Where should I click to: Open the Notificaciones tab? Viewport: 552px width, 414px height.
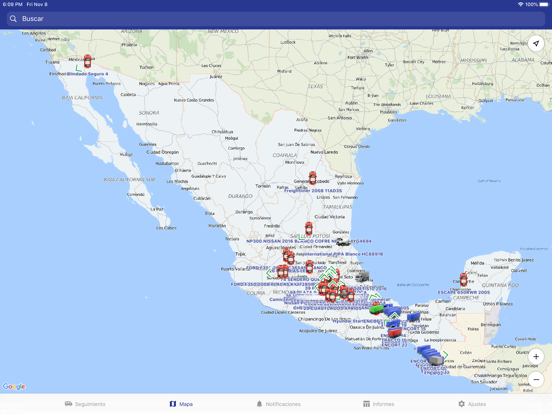click(x=278, y=404)
